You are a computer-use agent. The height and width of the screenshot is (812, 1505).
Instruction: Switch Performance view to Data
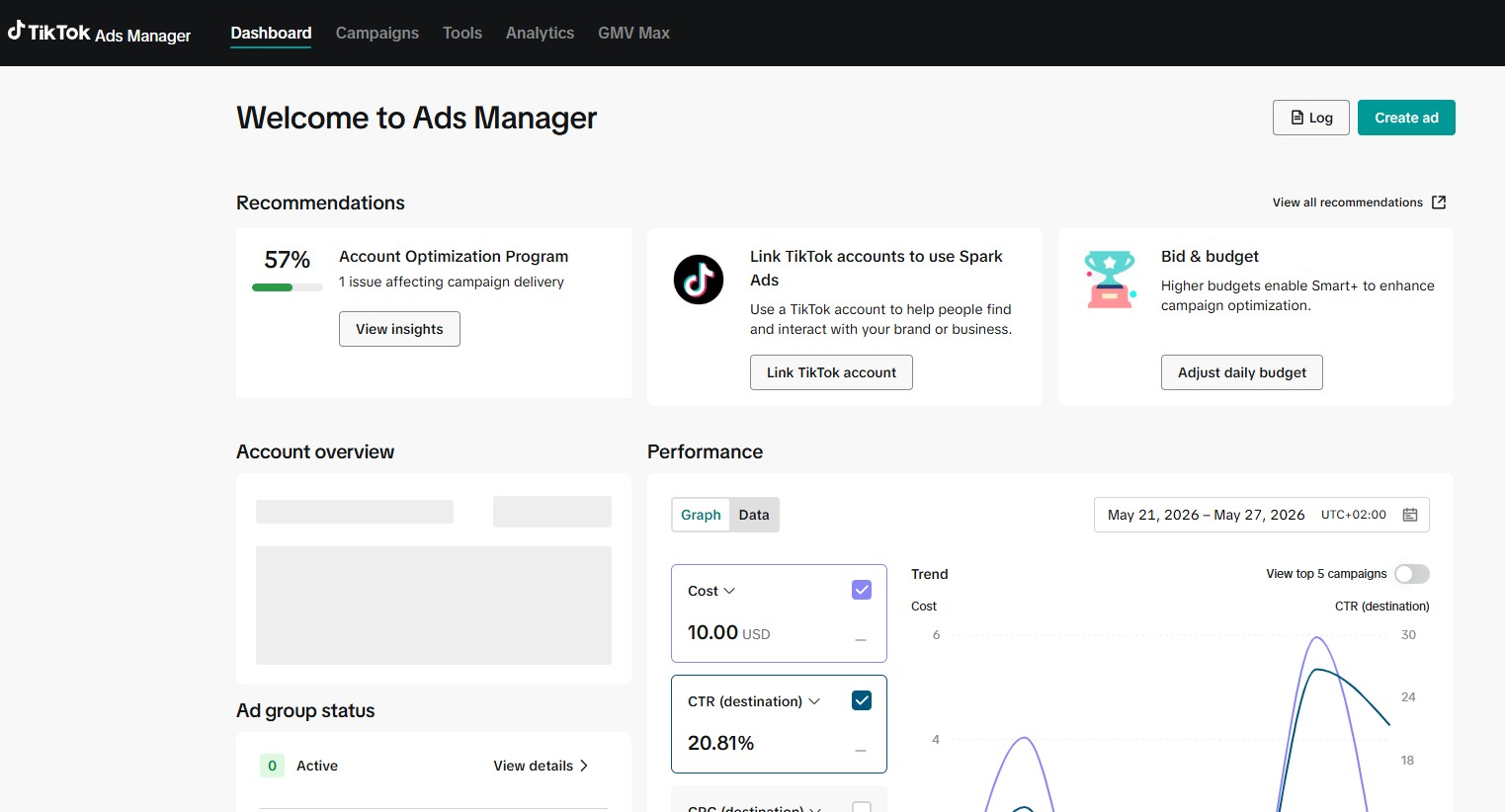pyautogui.click(x=754, y=515)
